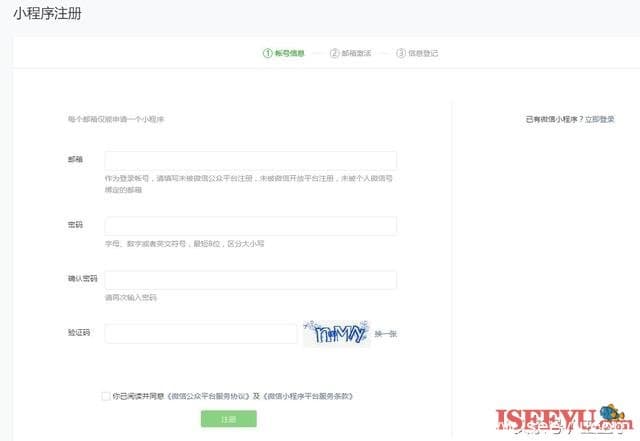Open the 微信小程序平台服务条款 link
The height and width of the screenshot is (441, 640).
308,396
